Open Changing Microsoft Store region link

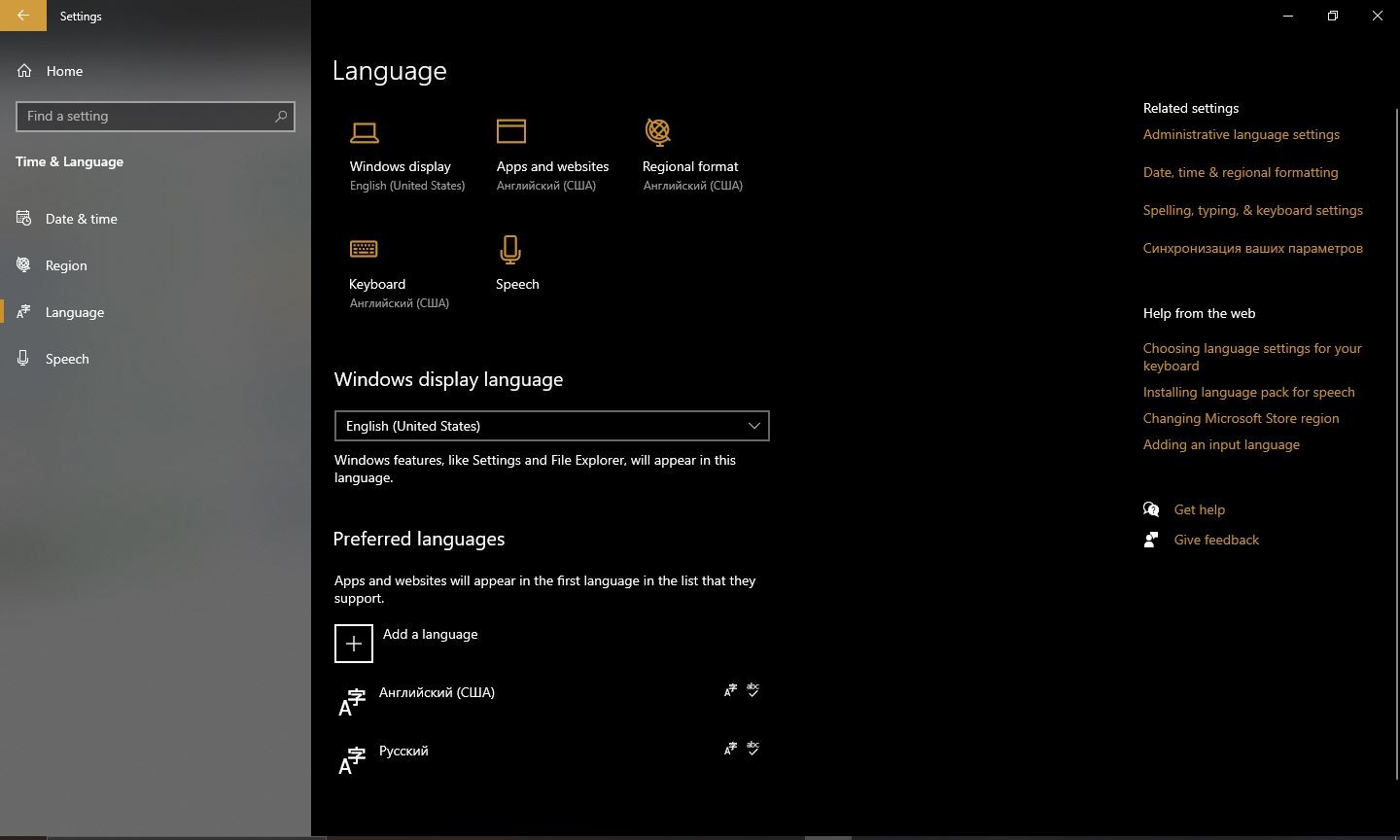1242,418
